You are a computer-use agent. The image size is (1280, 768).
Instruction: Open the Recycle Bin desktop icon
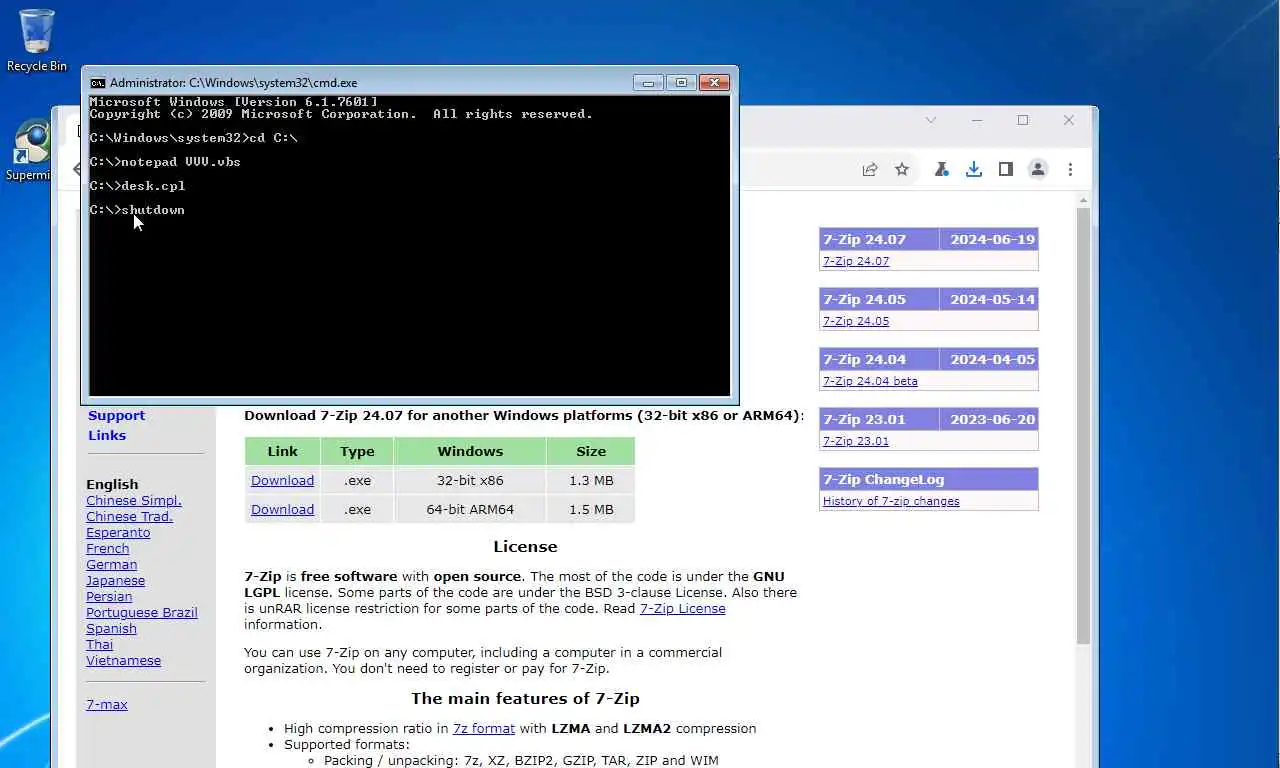coord(36,40)
